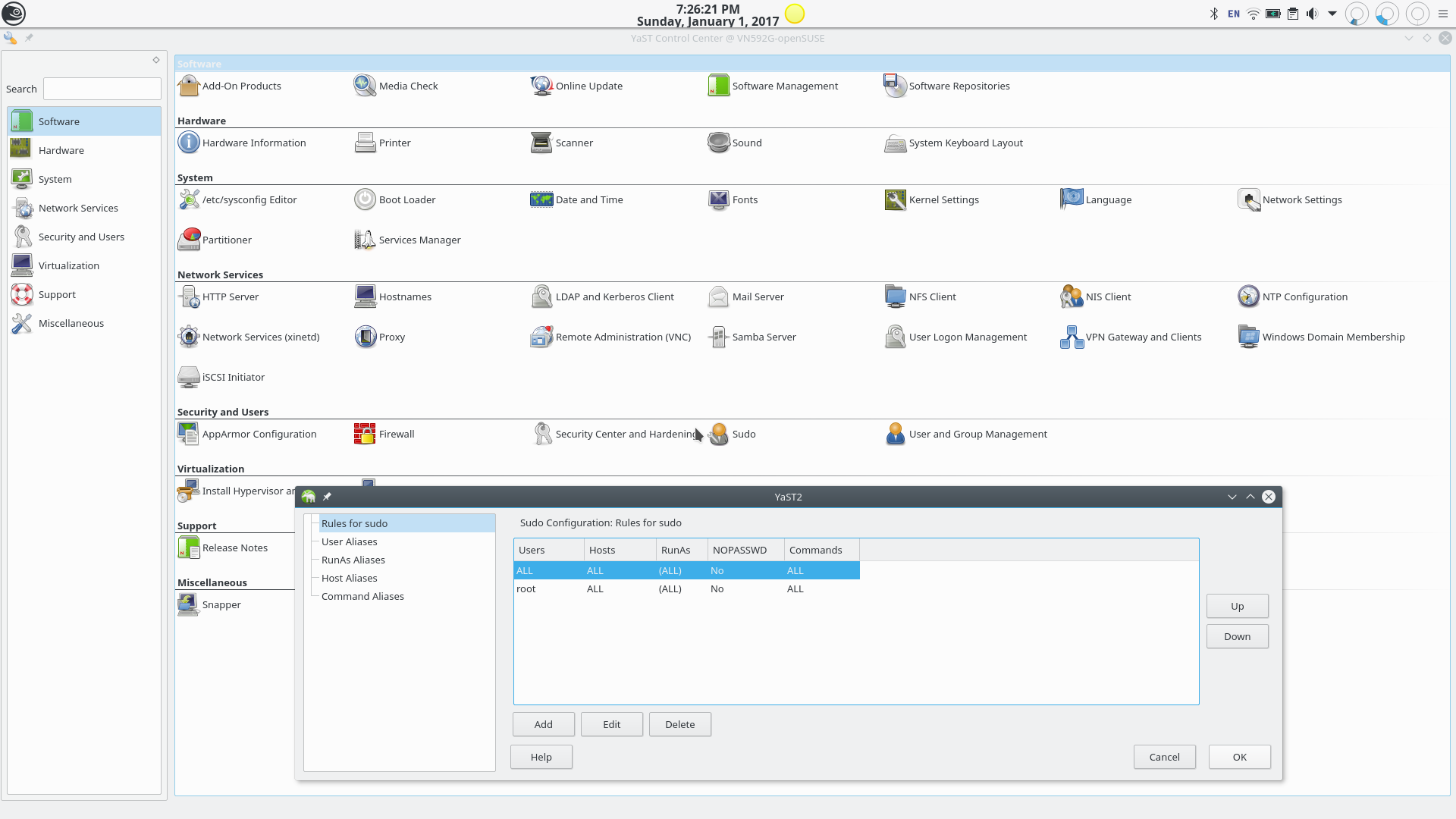Sort table by Commands column header
This screenshot has height=819, width=1456.
click(822, 550)
